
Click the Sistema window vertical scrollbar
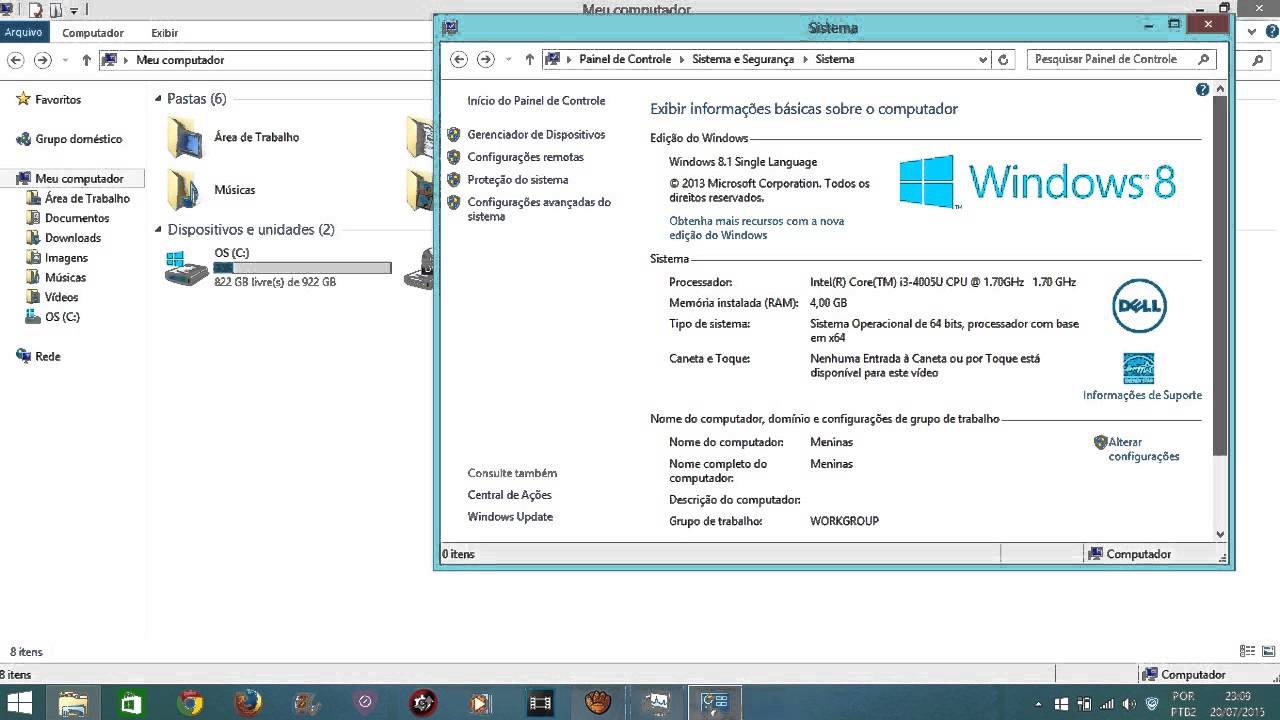(x=1220, y=276)
